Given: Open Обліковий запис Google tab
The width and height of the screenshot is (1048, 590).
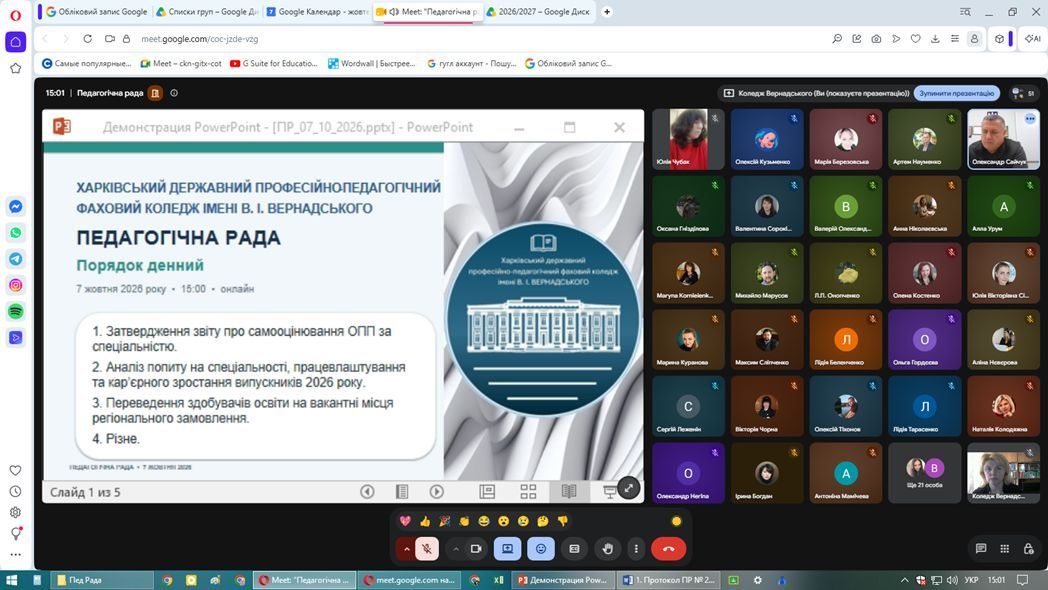Looking at the screenshot, I should click(x=97, y=11).
